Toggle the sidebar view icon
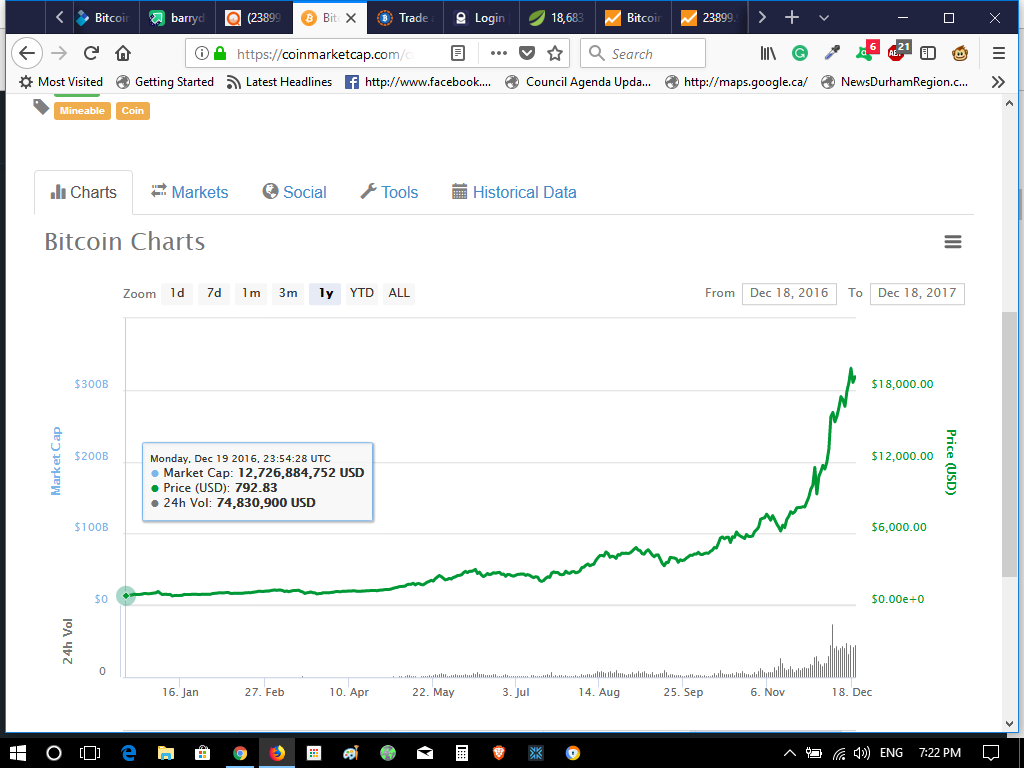 (928, 54)
